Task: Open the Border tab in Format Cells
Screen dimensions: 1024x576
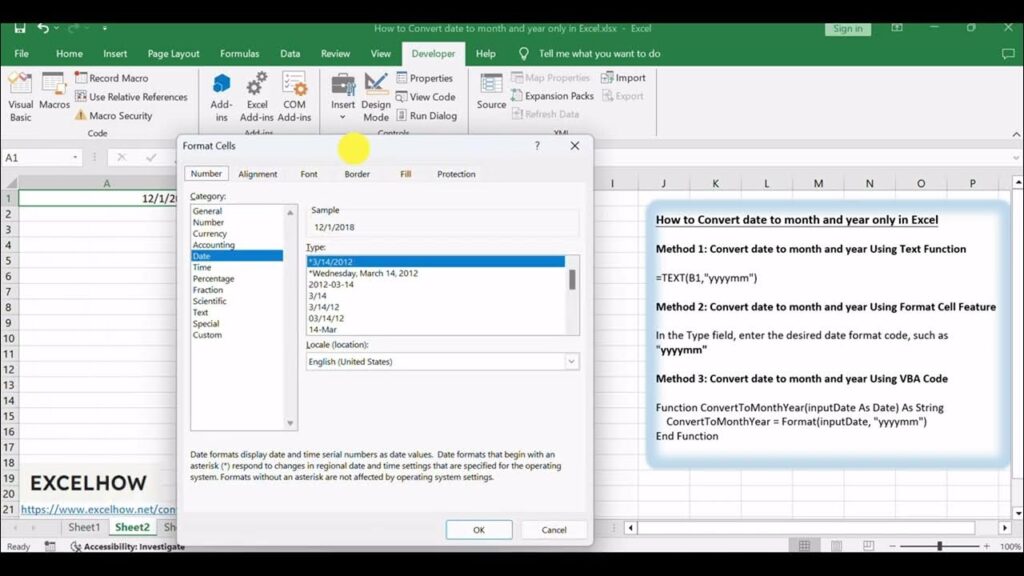Action: click(357, 174)
